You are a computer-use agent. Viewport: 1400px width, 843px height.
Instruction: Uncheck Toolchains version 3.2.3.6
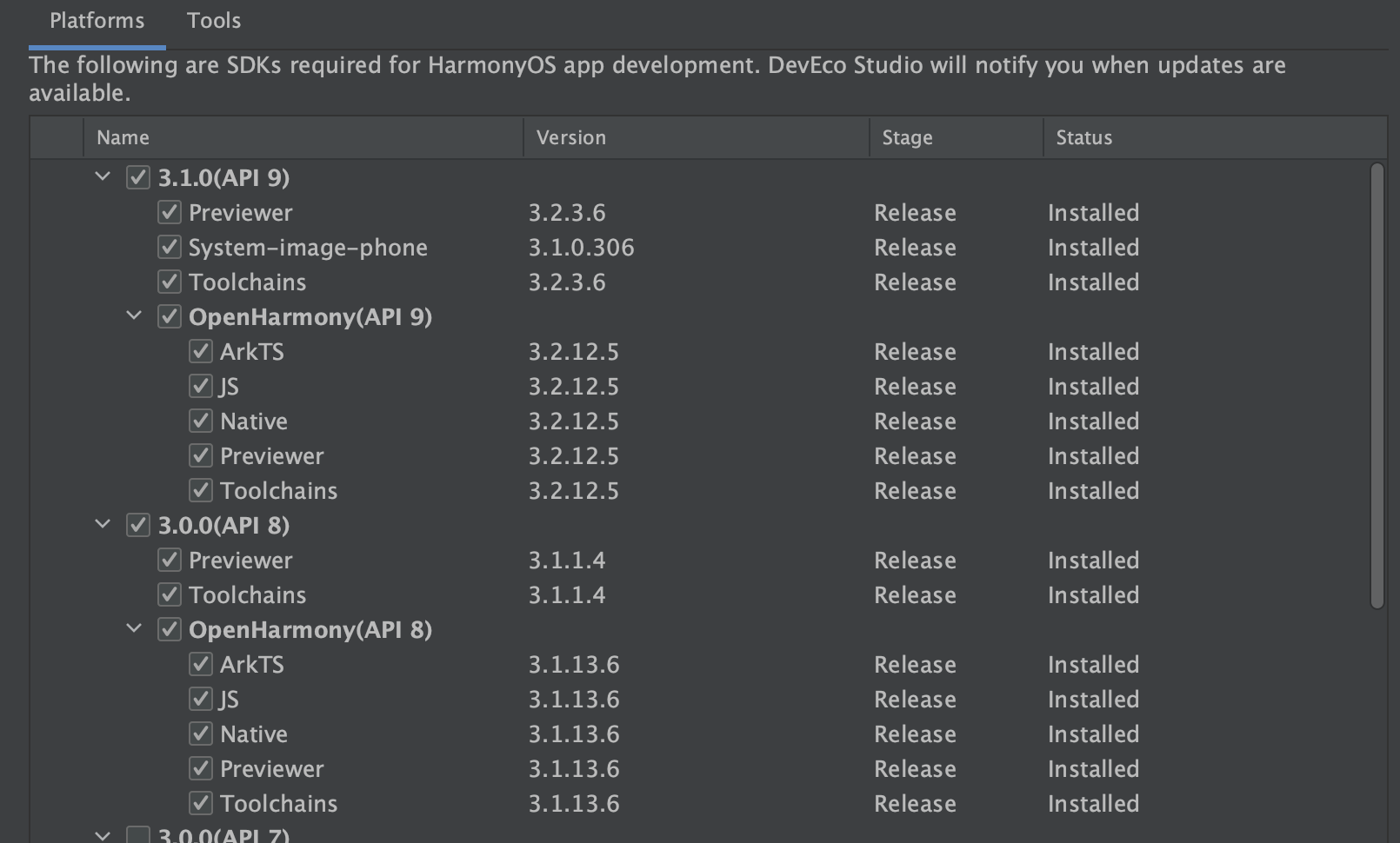coord(170,282)
